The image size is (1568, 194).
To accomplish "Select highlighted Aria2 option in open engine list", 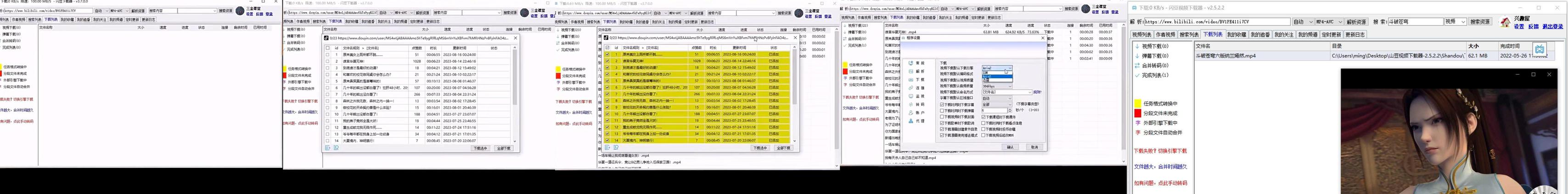I will (997, 76).
